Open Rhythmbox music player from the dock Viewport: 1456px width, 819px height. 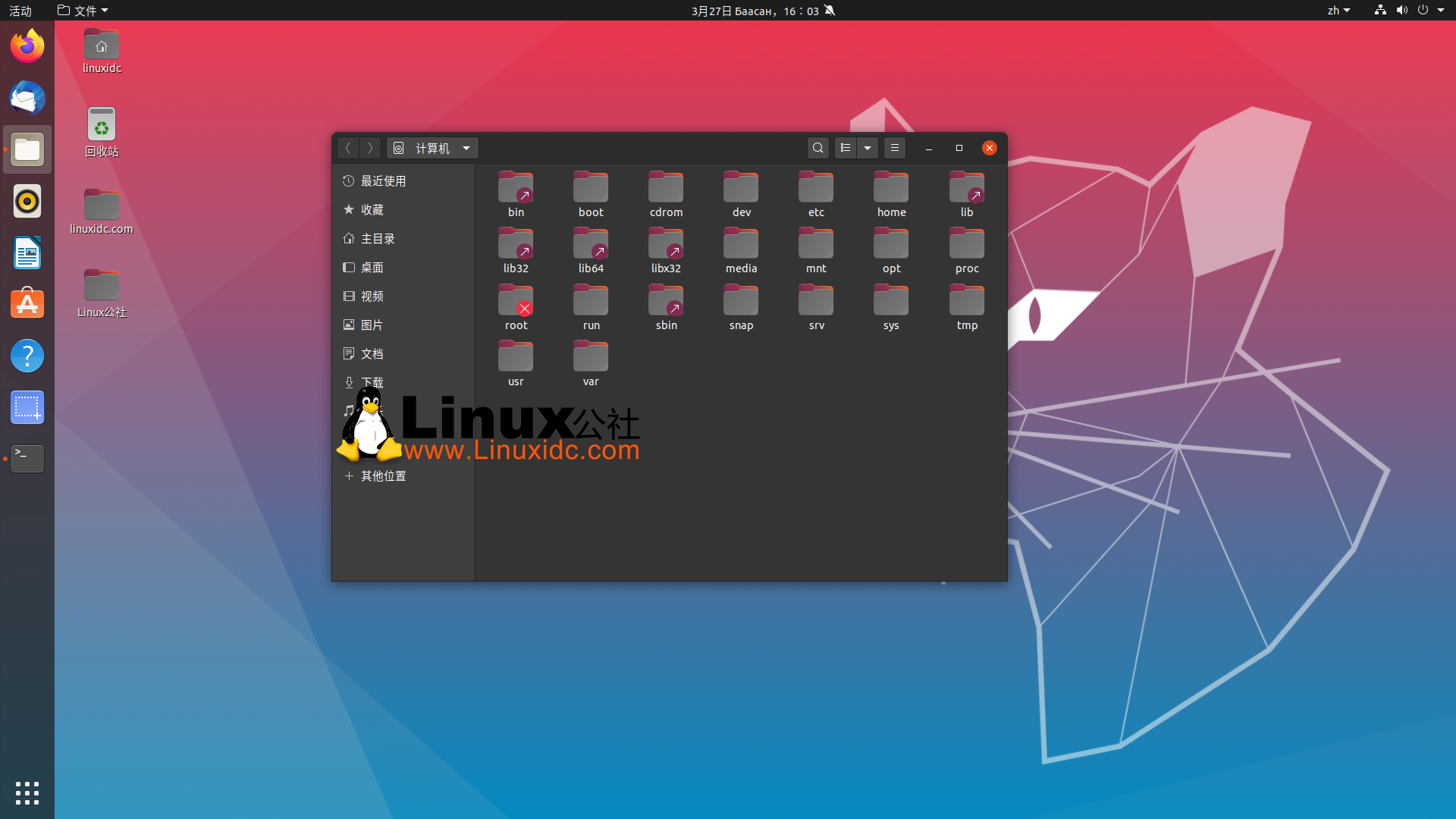(27, 201)
